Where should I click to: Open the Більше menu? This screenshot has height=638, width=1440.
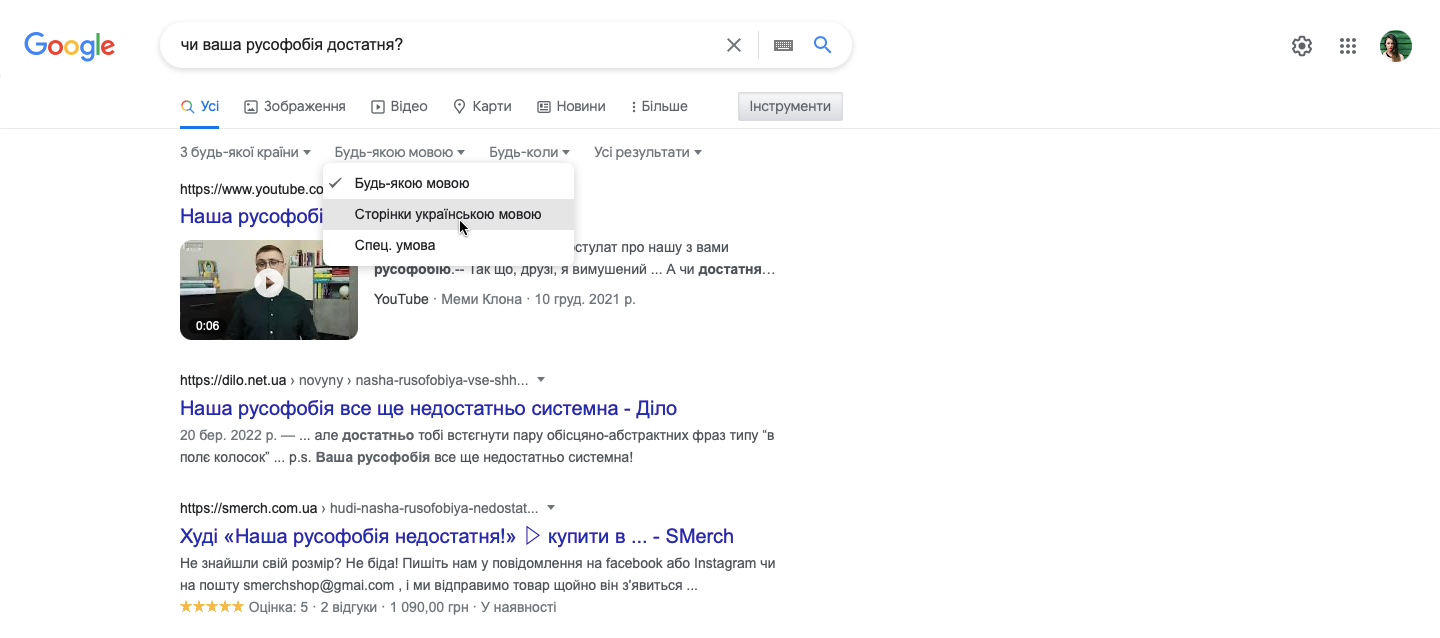point(659,105)
